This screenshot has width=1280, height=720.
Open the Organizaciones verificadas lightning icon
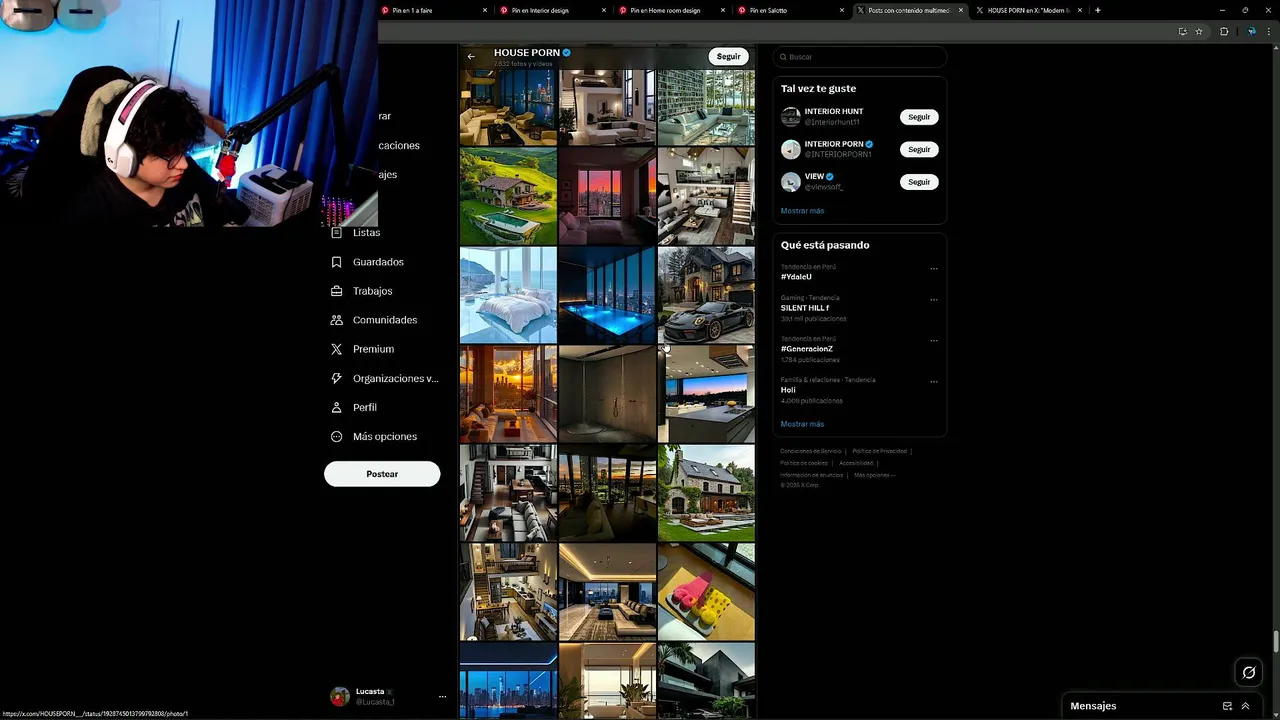pos(337,378)
